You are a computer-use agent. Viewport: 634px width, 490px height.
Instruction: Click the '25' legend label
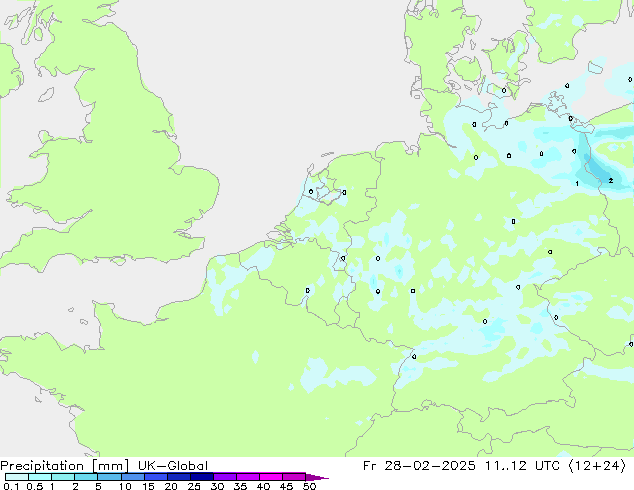194,486
